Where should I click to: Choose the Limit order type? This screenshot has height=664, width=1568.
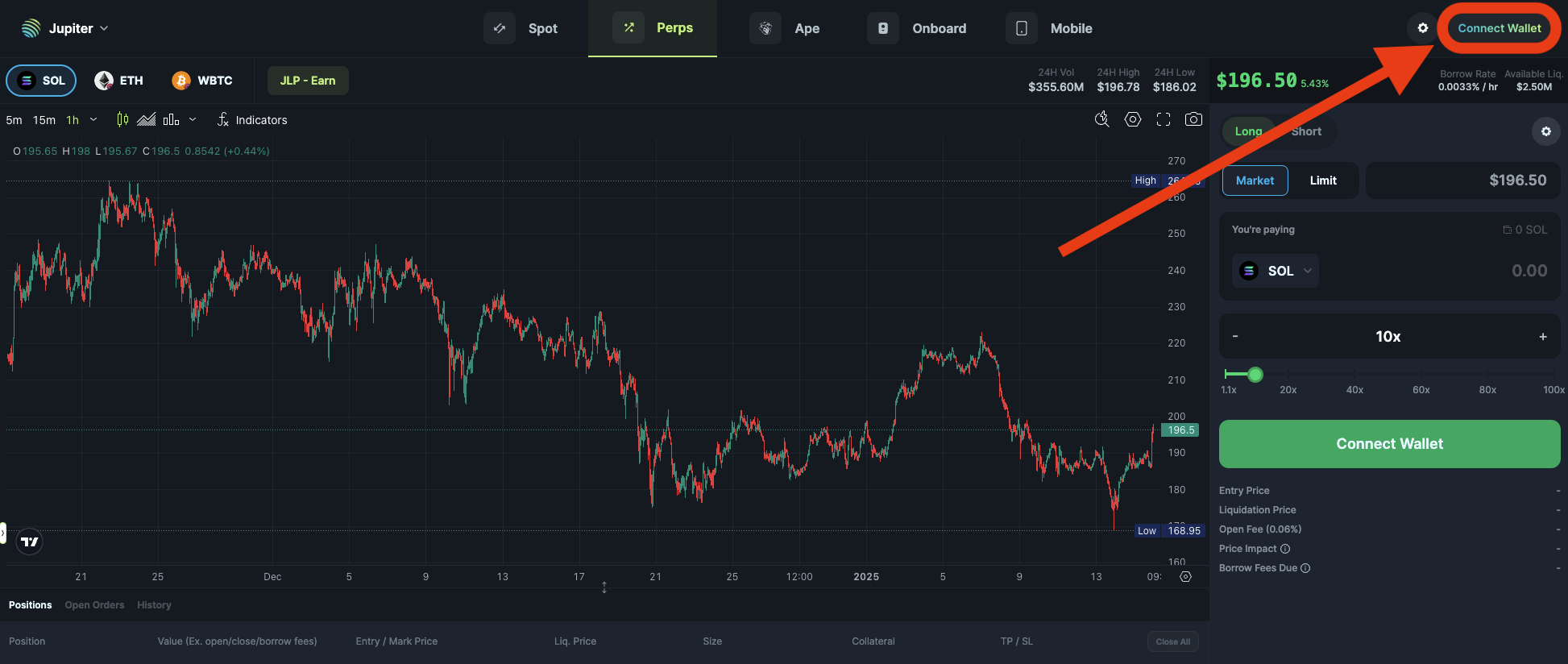point(1323,181)
